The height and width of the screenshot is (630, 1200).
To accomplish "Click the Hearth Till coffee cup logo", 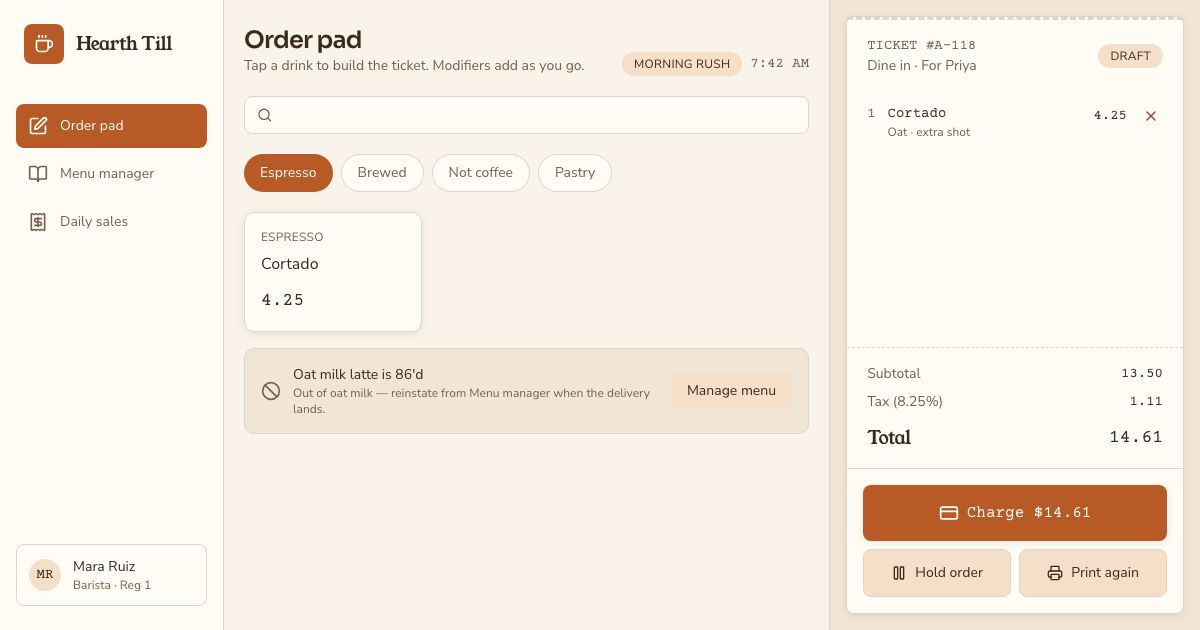I will (44, 44).
